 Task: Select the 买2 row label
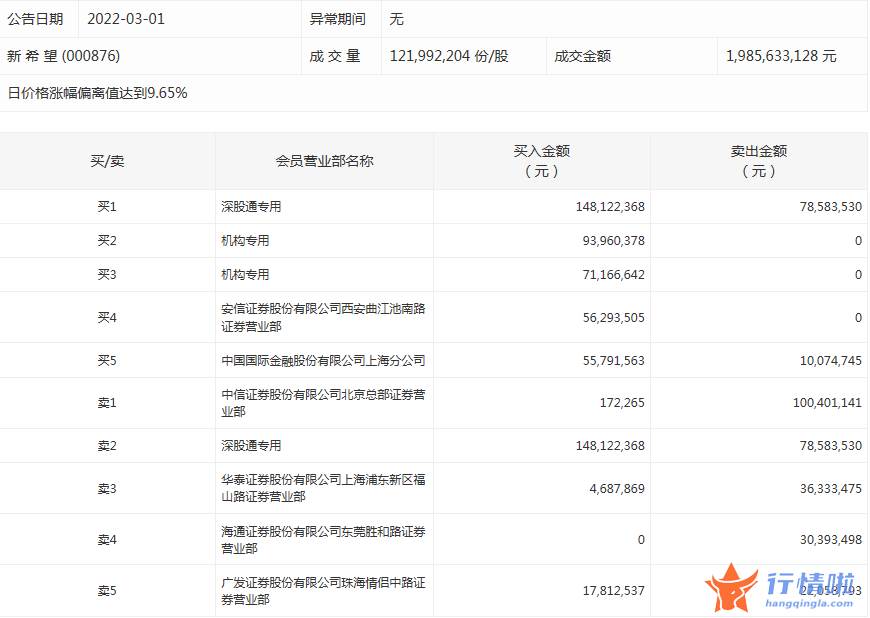click(107, 241)
